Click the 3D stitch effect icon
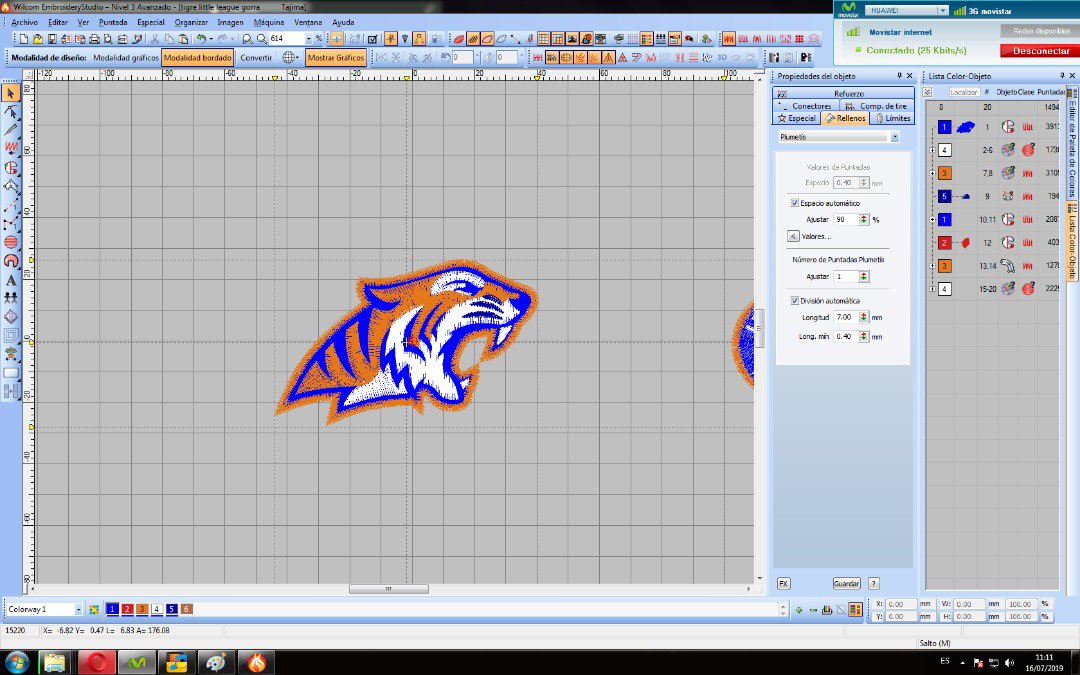 pos(722,58)
